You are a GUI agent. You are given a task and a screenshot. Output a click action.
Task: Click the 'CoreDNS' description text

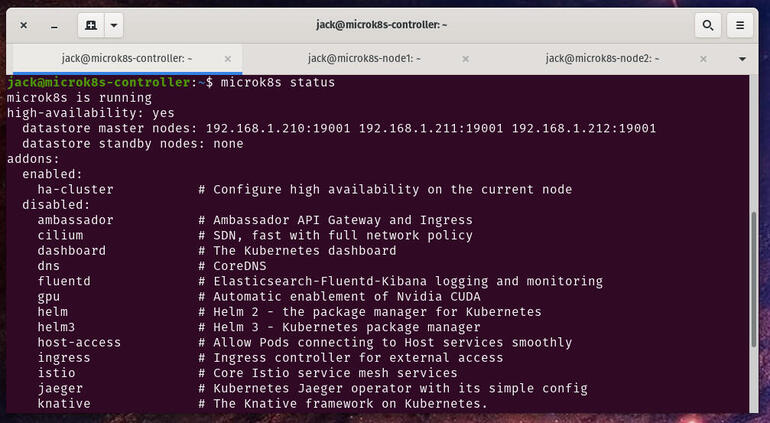tap(240, 266)
